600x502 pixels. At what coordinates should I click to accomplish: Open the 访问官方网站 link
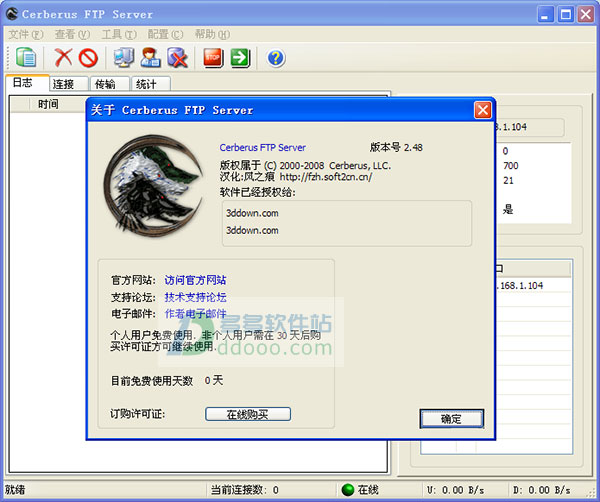195,280
